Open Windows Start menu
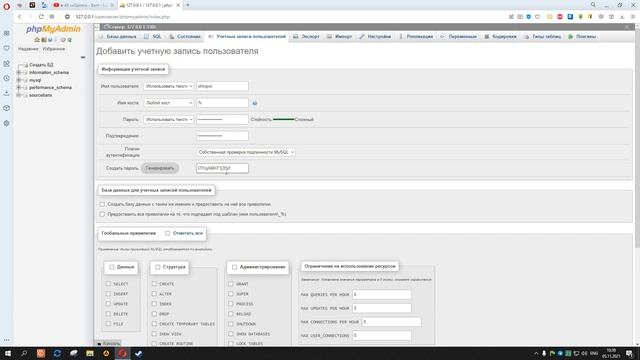640x360 pixels. click(8, 353)
